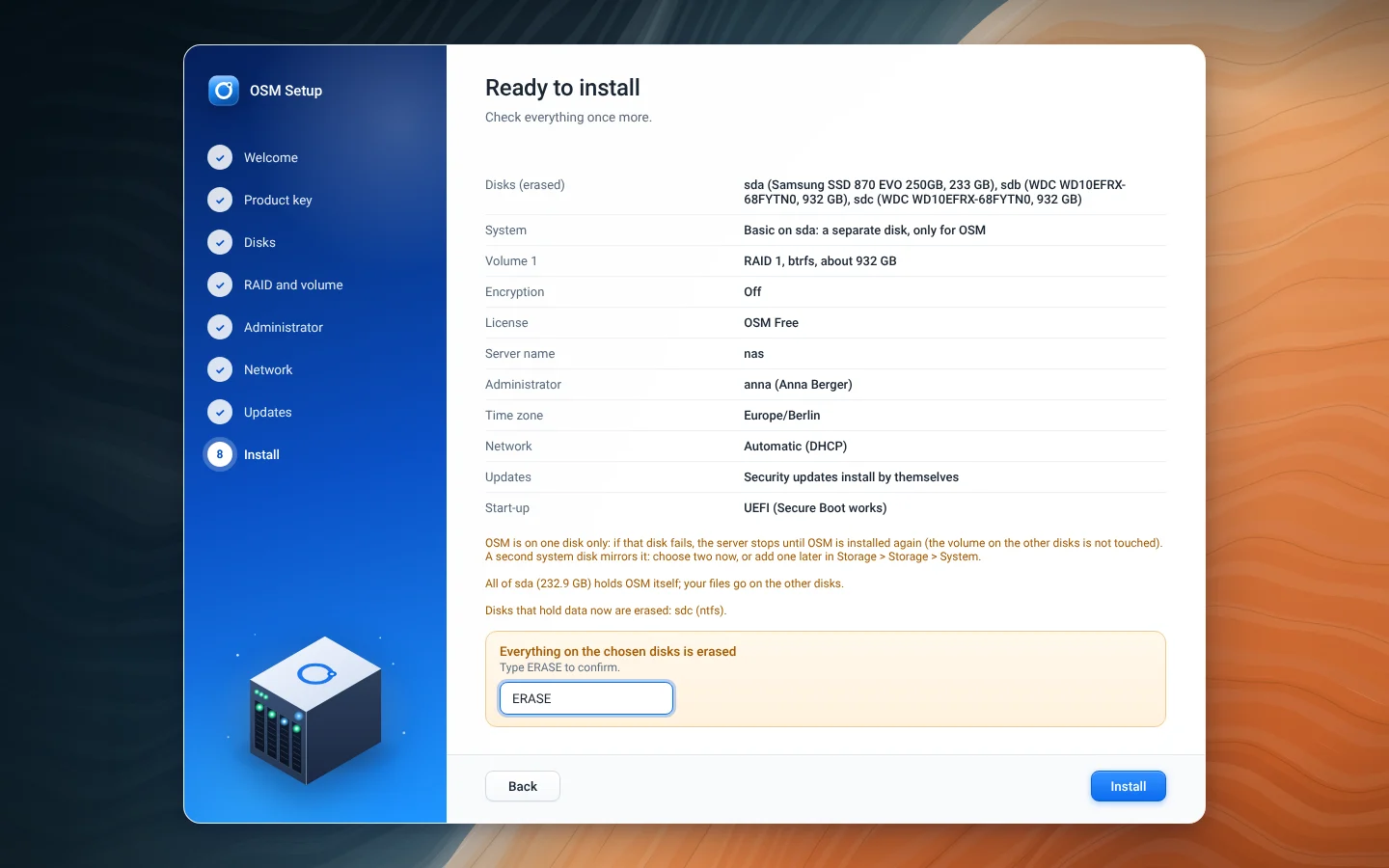Image resolution: width=1389 pixels, height=868 pixels.
Task: Click the 'Europe/Berlin' time zone value
Action: (782, 416)
